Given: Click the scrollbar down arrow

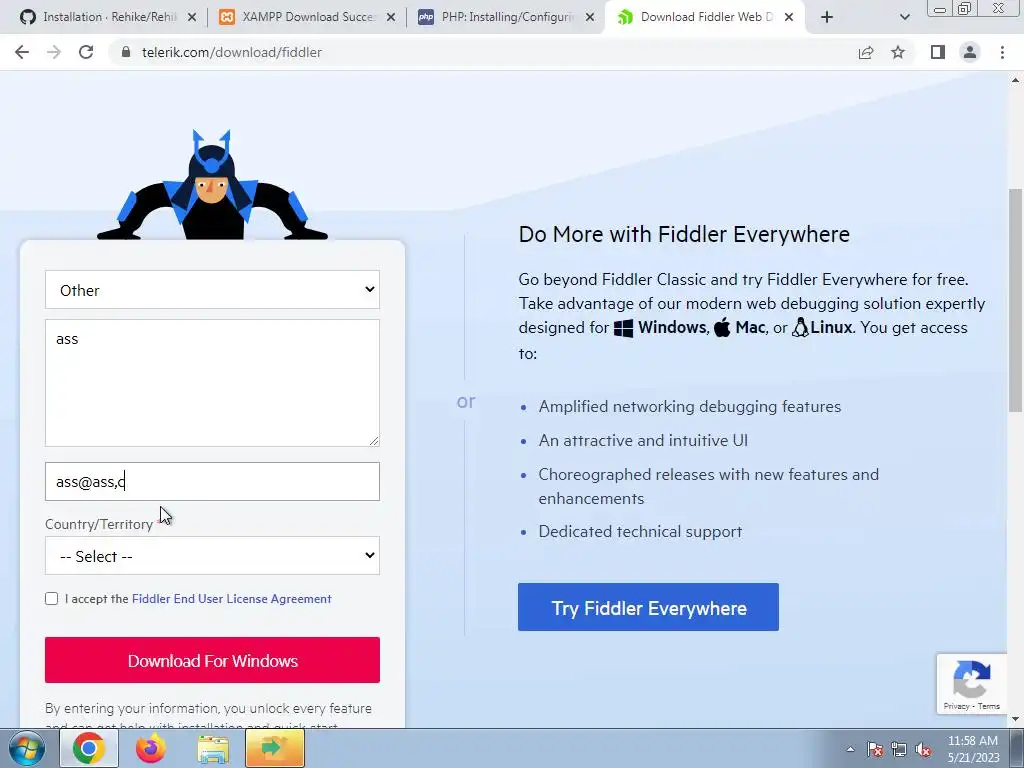Looking at the screenshot, I should coord(1015,719).
